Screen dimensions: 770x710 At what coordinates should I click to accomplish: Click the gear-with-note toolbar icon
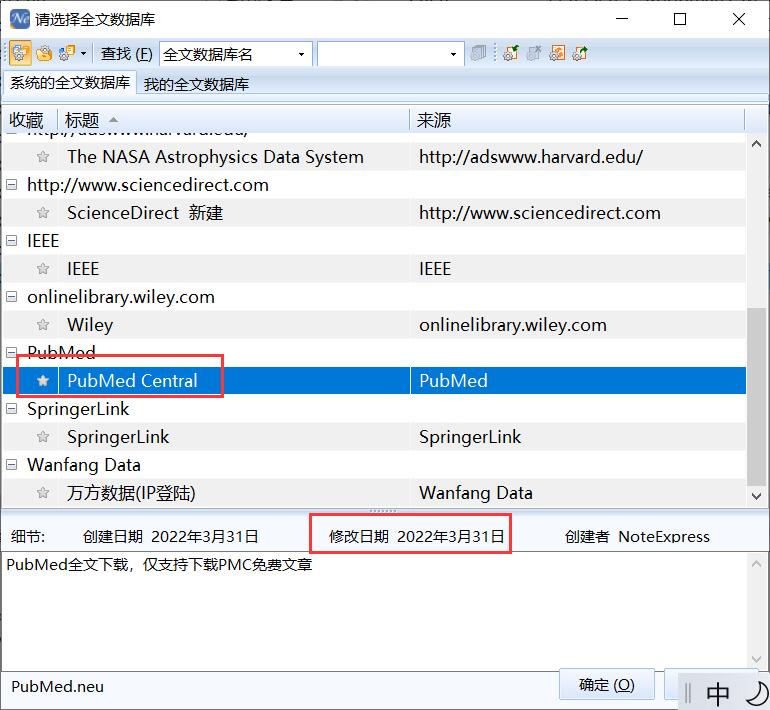tap(67, 53)
